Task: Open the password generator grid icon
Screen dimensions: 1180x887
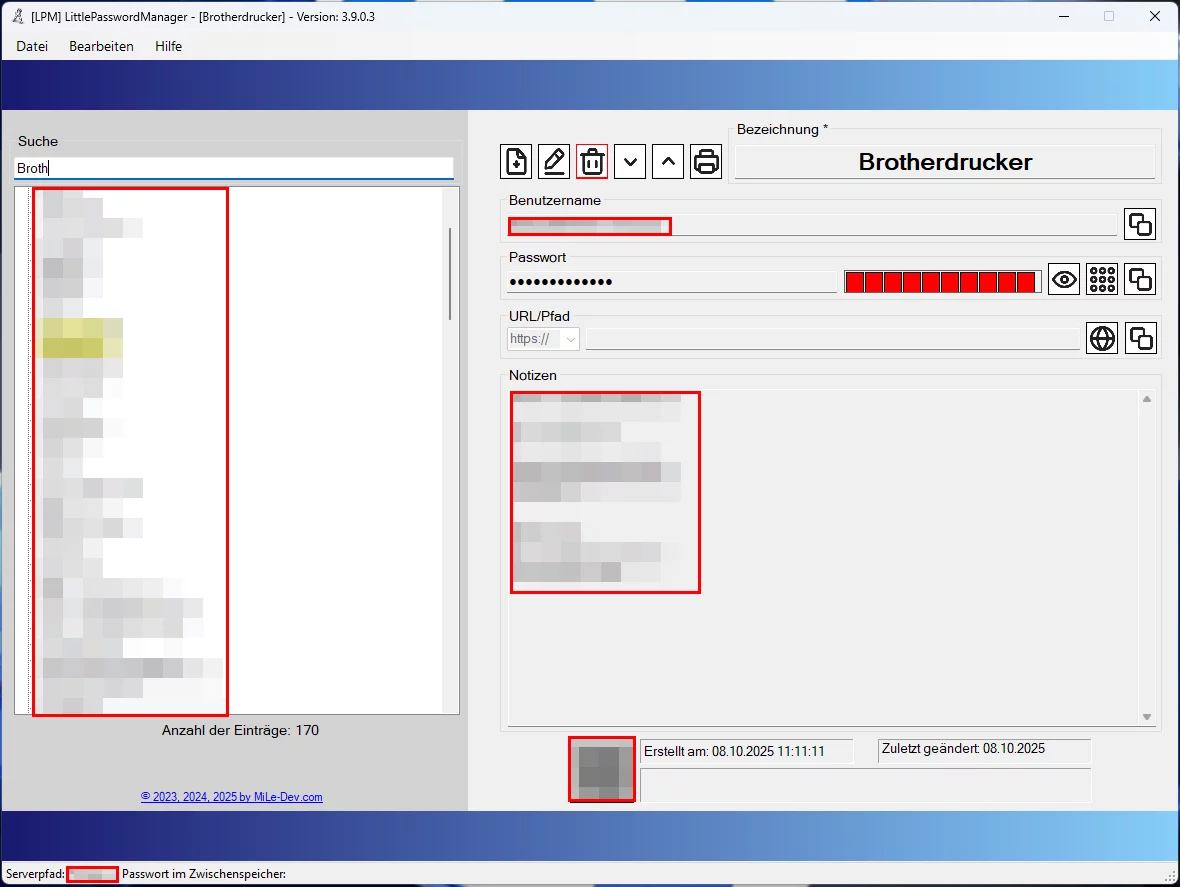Action: coord(1102,280)
